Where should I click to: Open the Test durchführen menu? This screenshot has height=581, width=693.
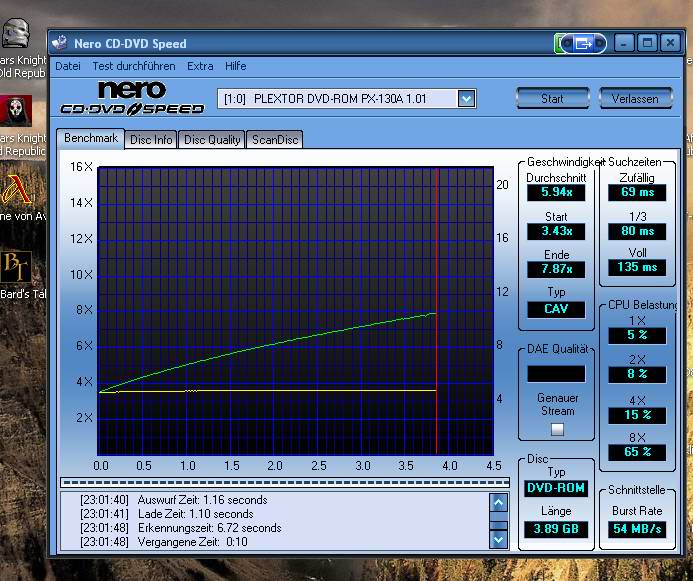[133, 66]
